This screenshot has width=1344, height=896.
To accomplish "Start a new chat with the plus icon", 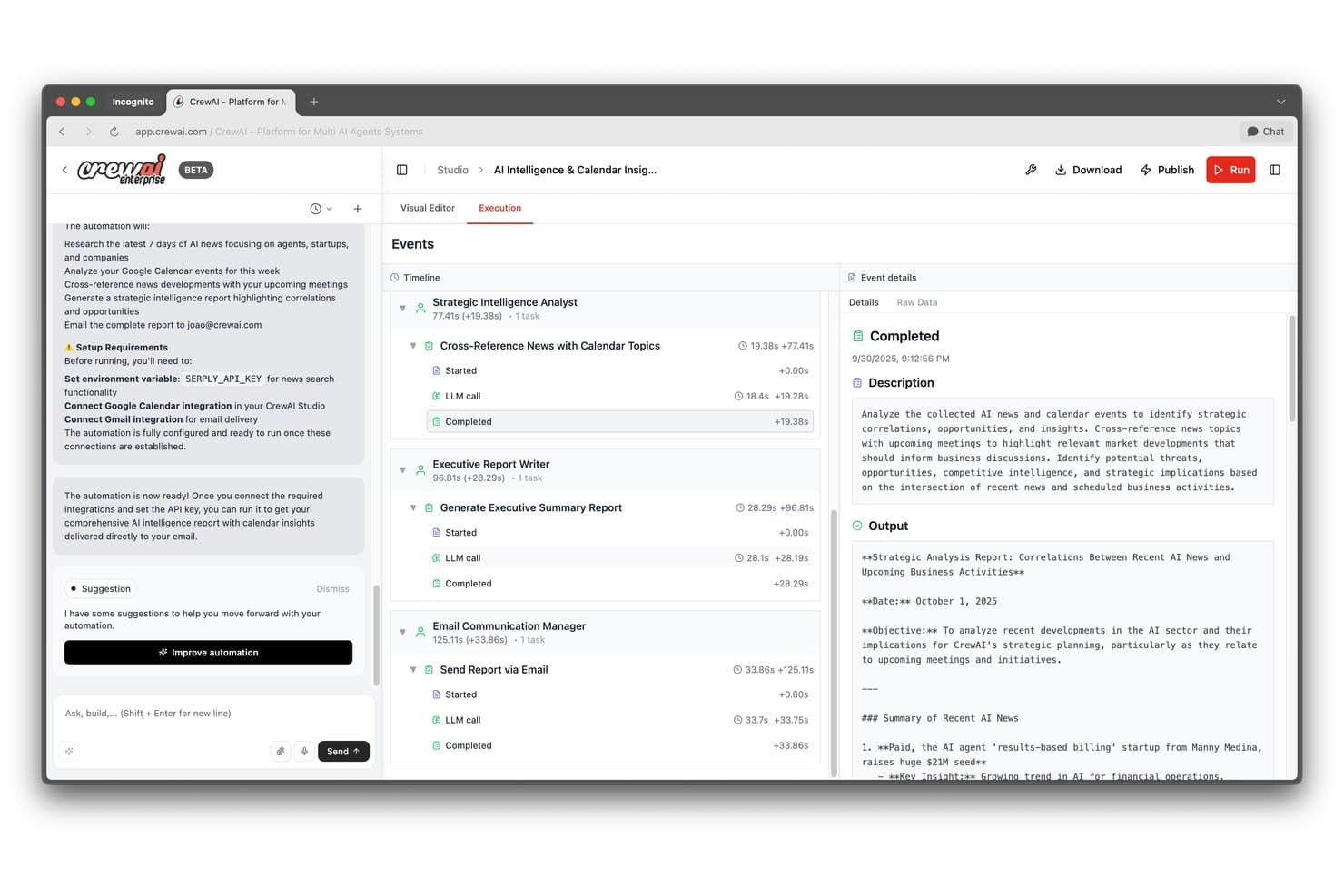I will [358, 209].
